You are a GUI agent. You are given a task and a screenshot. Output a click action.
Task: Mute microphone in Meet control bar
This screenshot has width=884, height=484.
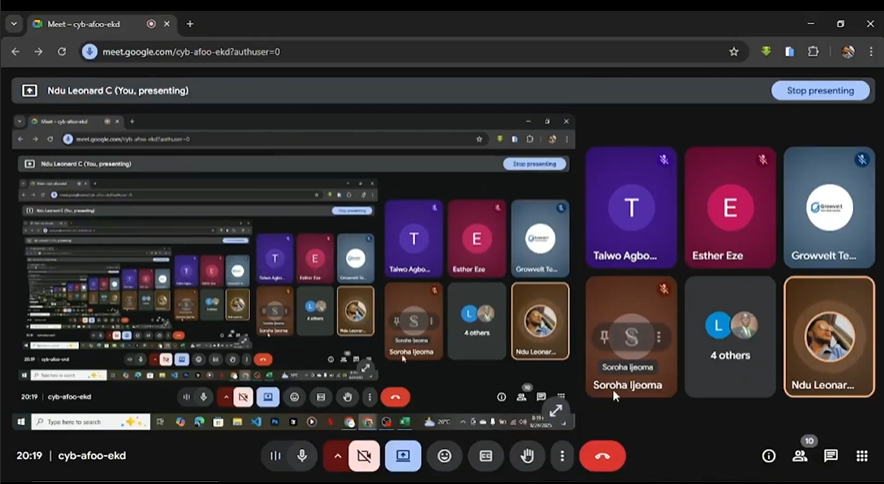(302, 456)
